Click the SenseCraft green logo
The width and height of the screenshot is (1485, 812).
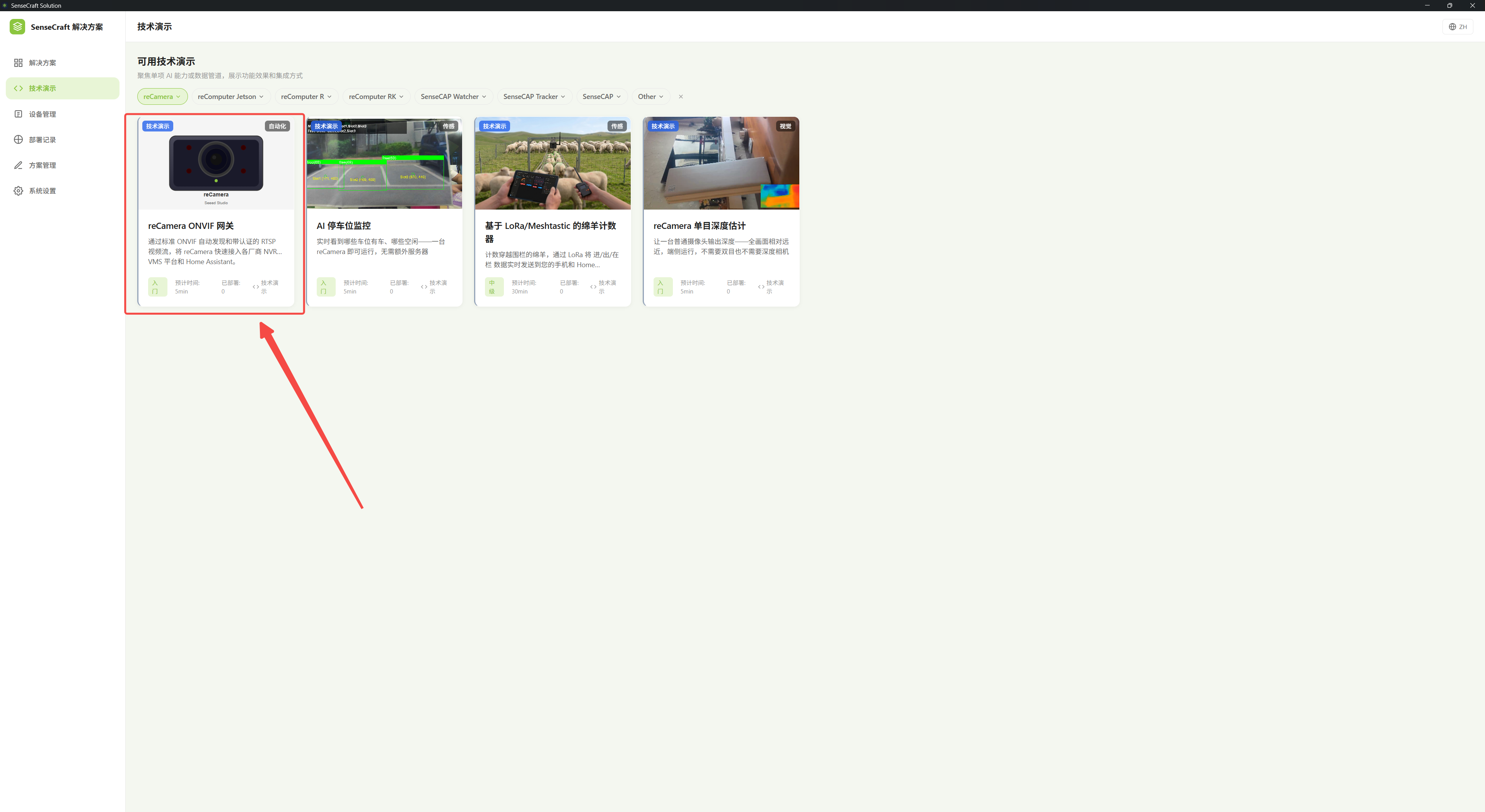[17, 27]
